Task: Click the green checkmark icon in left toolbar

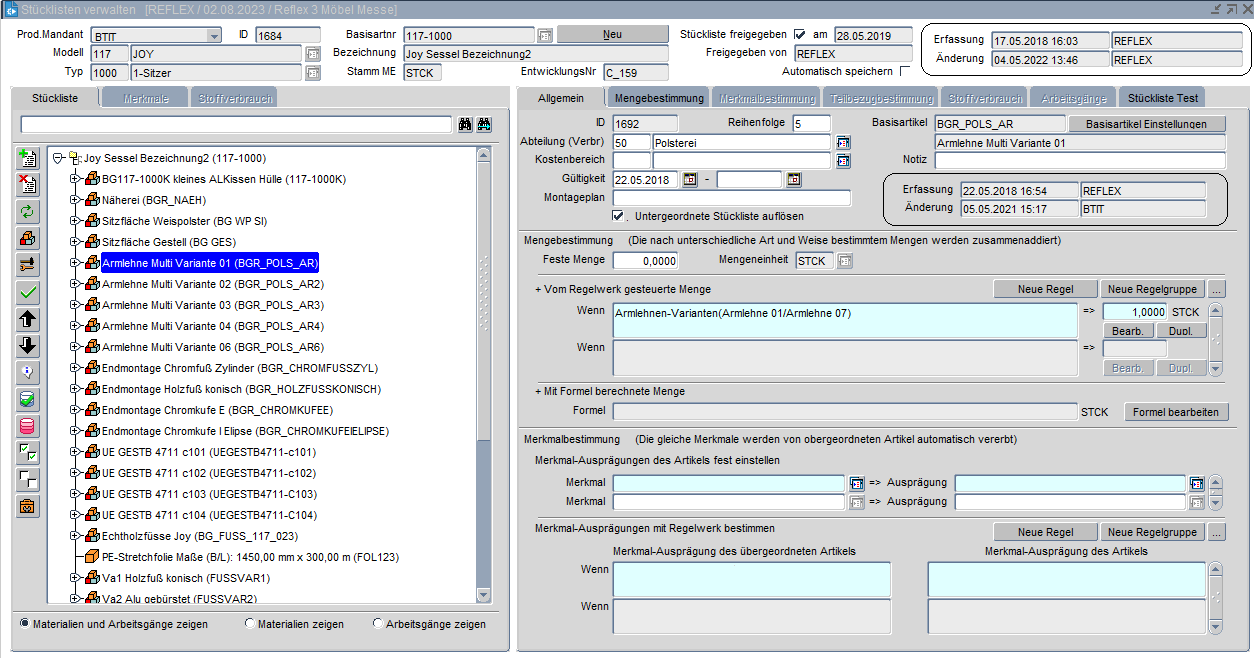Action: pos(28,293)
